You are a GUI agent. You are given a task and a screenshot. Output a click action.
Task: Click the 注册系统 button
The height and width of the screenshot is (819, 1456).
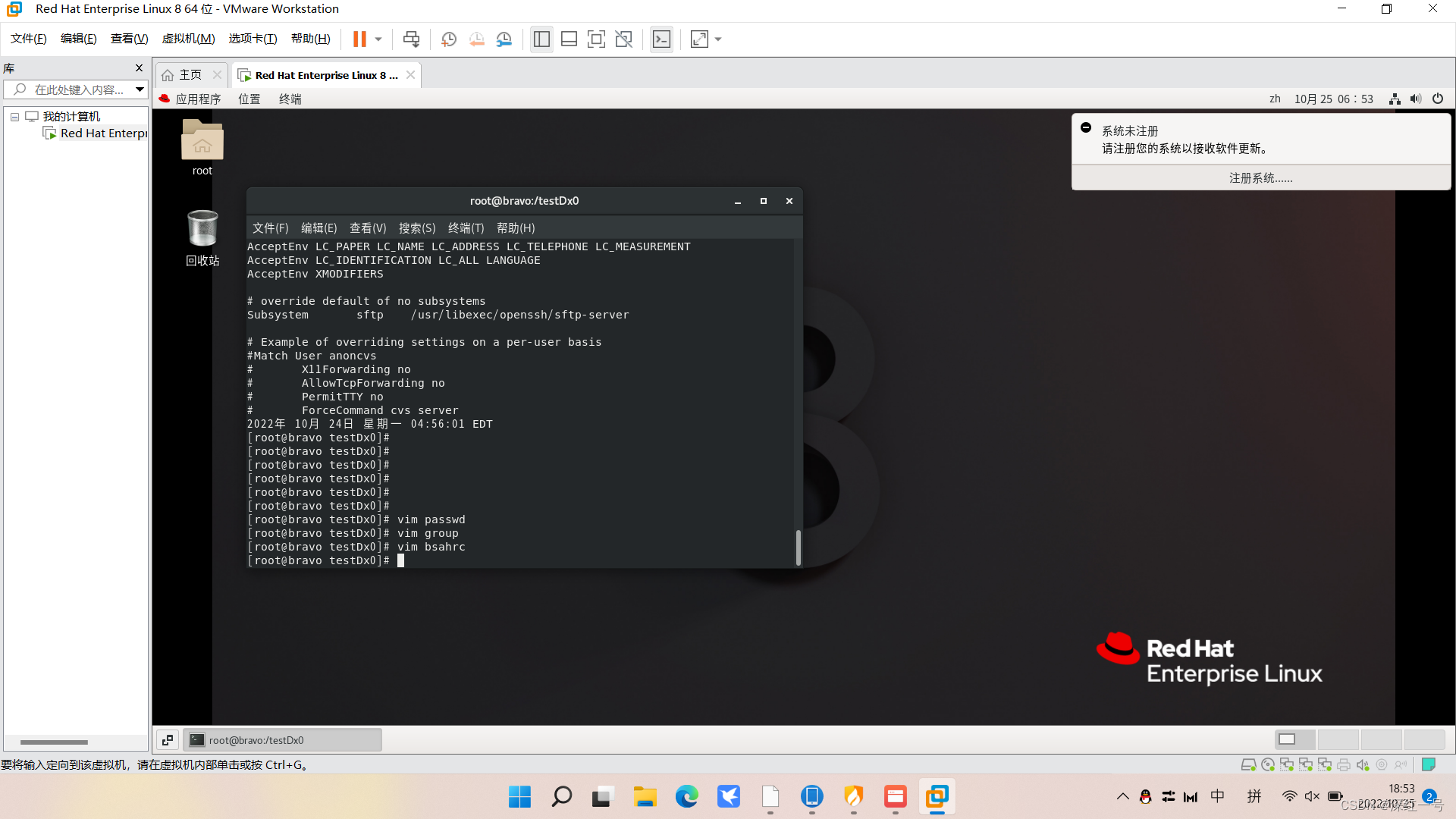[x=1260, y=178]
